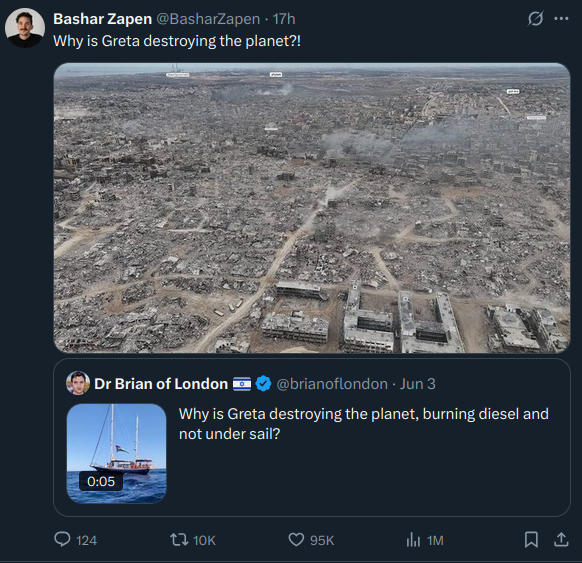
Task: Click the Grok explain icon
Action: pyautogui.click(x=535, y=19)
